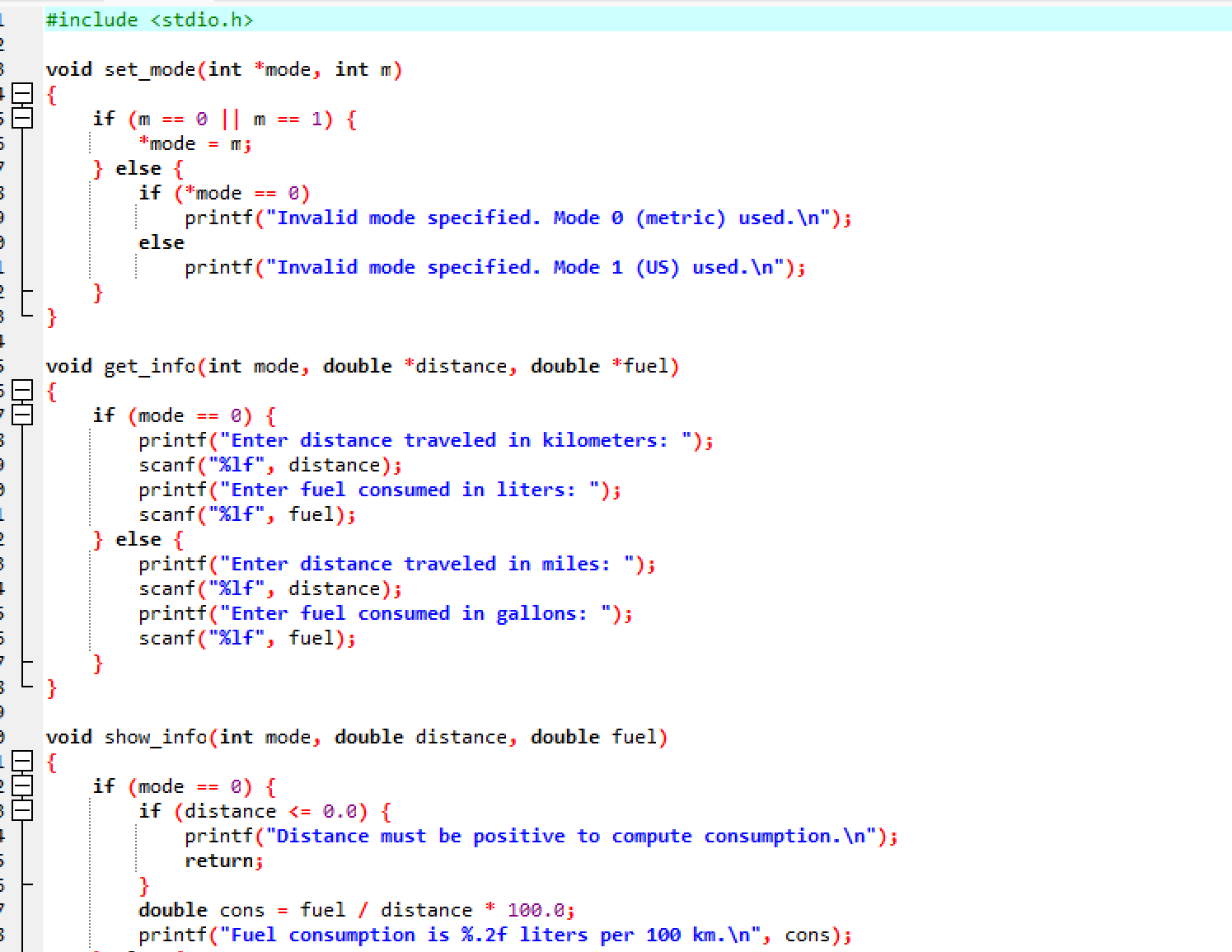This screenshot has height=952, width=1232.
Task: Collapse the get_info function body fold marker
Action: 22,391
